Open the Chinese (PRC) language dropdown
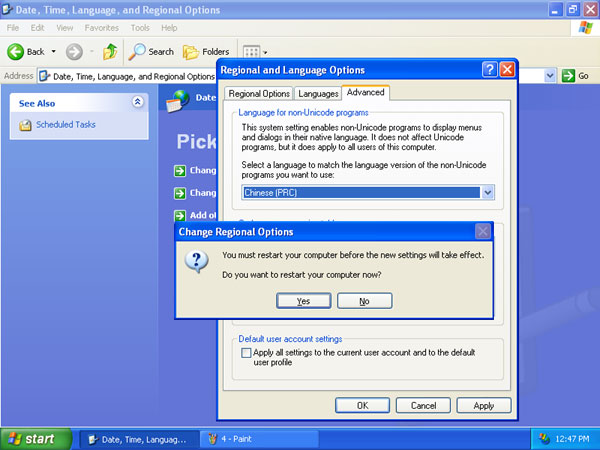This screenshot has width=600, height=450. [x=488, y=192]
